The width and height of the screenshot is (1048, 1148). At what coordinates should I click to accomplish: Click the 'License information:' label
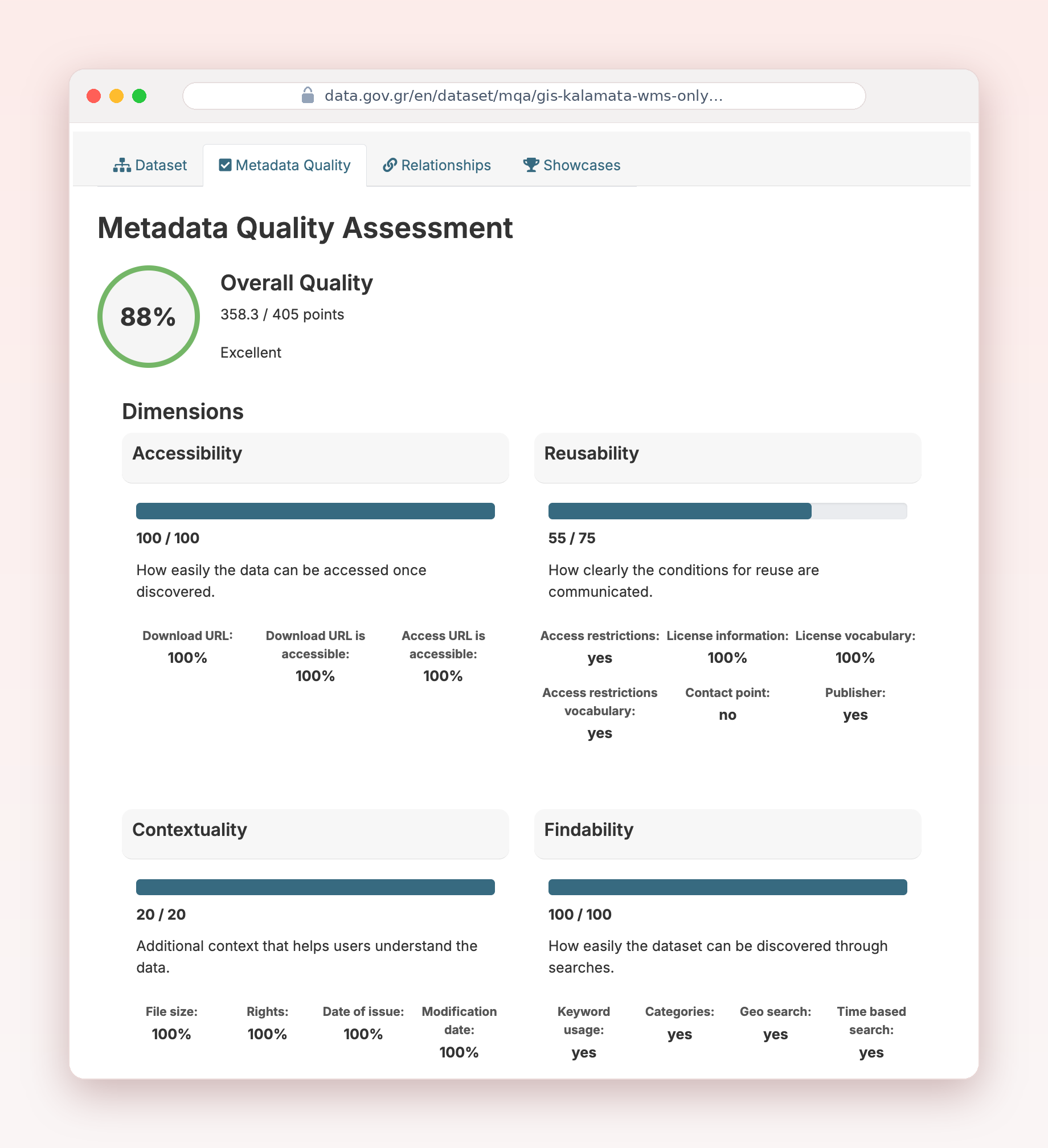(x=727, y=635)
